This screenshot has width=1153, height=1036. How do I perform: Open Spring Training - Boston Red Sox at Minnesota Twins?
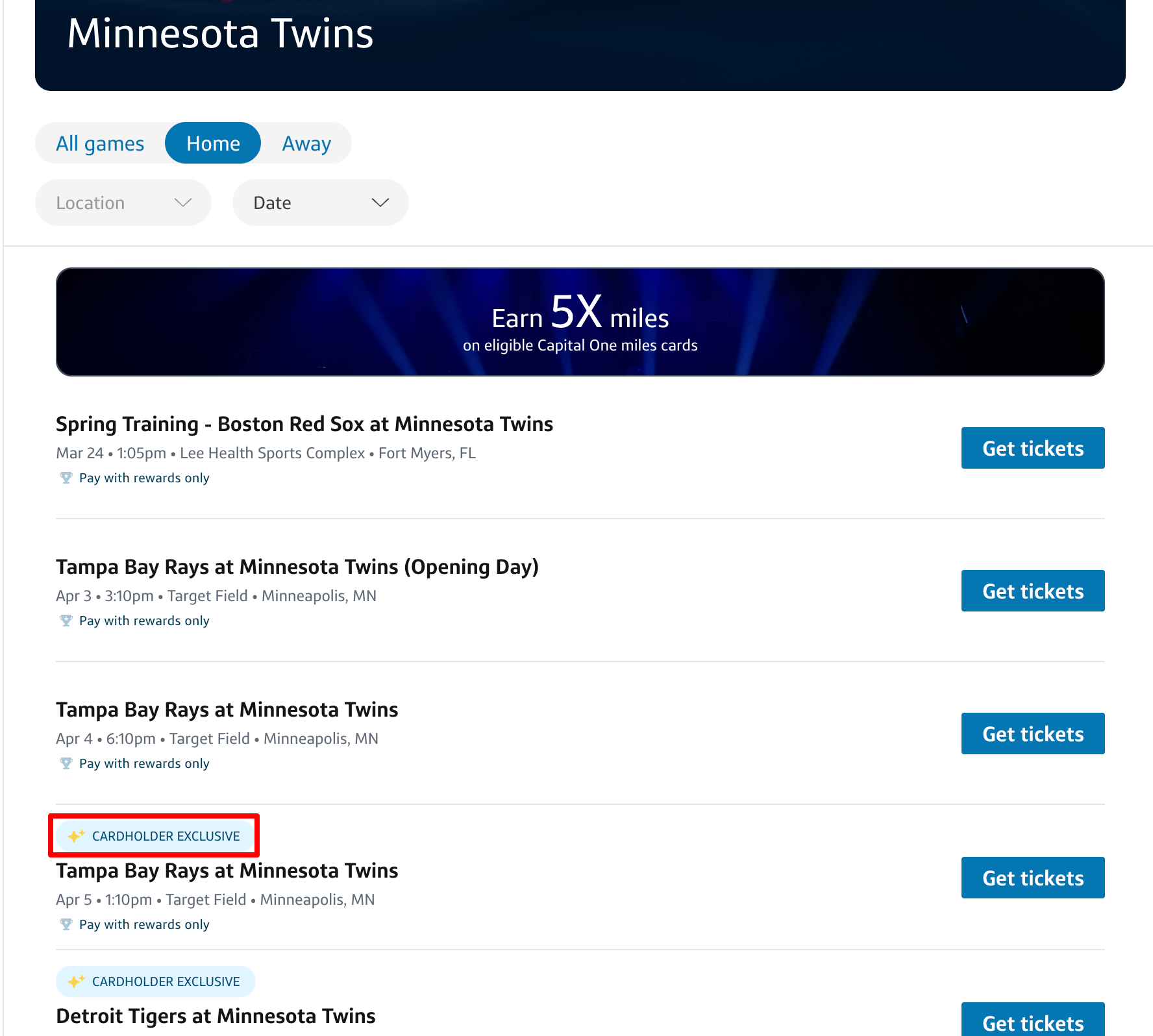(304, 424)
